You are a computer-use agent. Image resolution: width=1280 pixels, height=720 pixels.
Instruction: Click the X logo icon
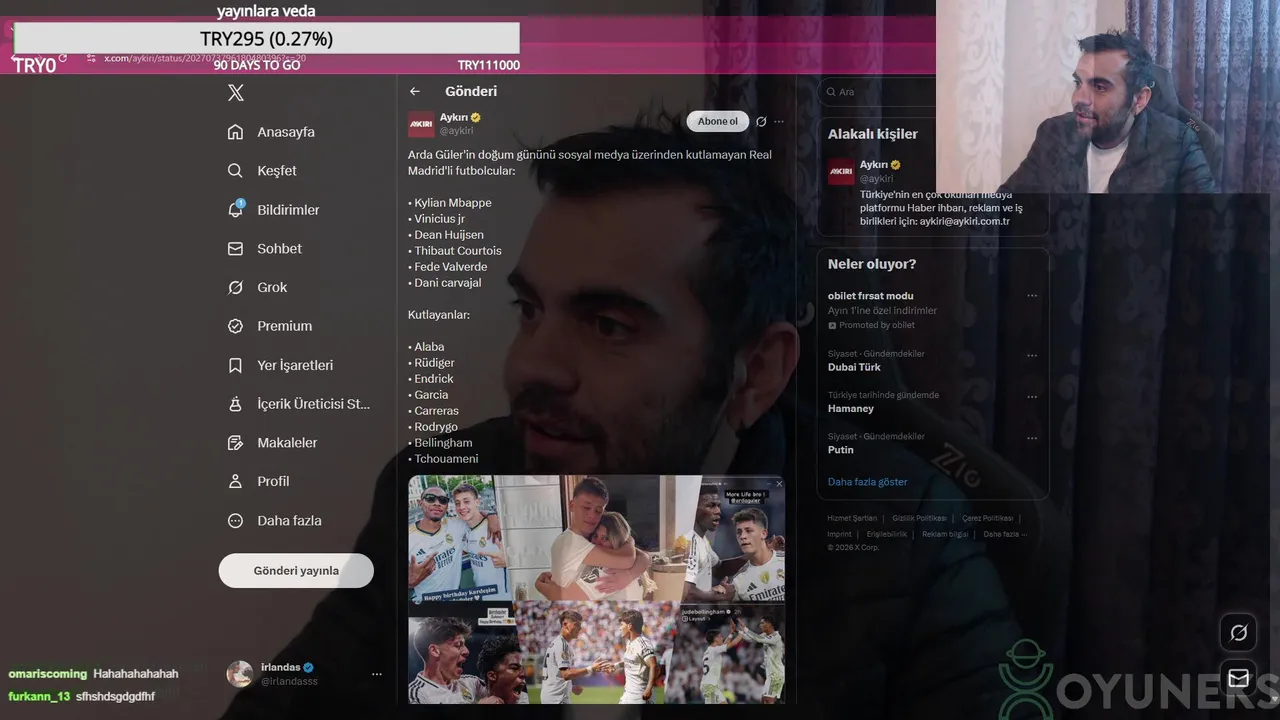(235, 93)
